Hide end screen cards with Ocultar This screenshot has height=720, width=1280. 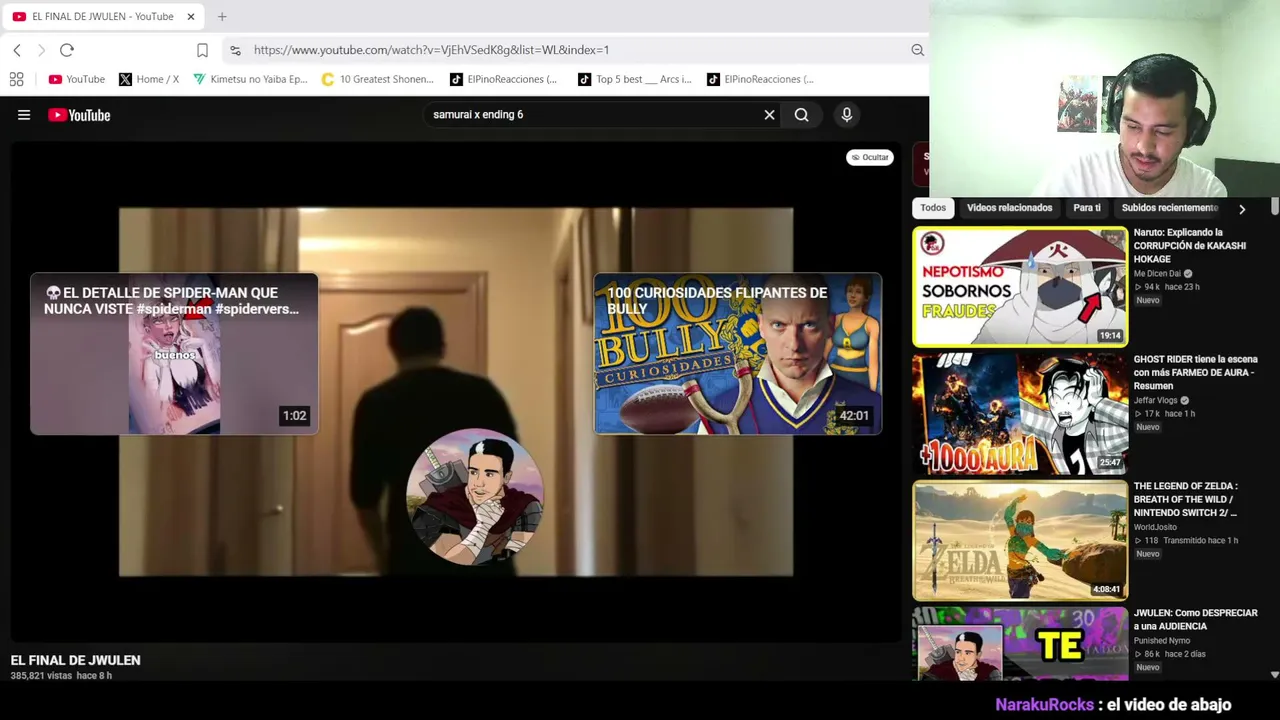click(x=870, y=157)
